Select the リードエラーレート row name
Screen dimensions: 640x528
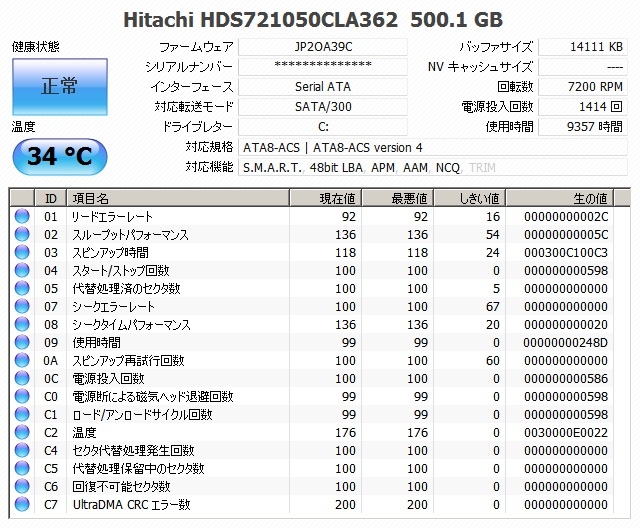pos(112,216)
